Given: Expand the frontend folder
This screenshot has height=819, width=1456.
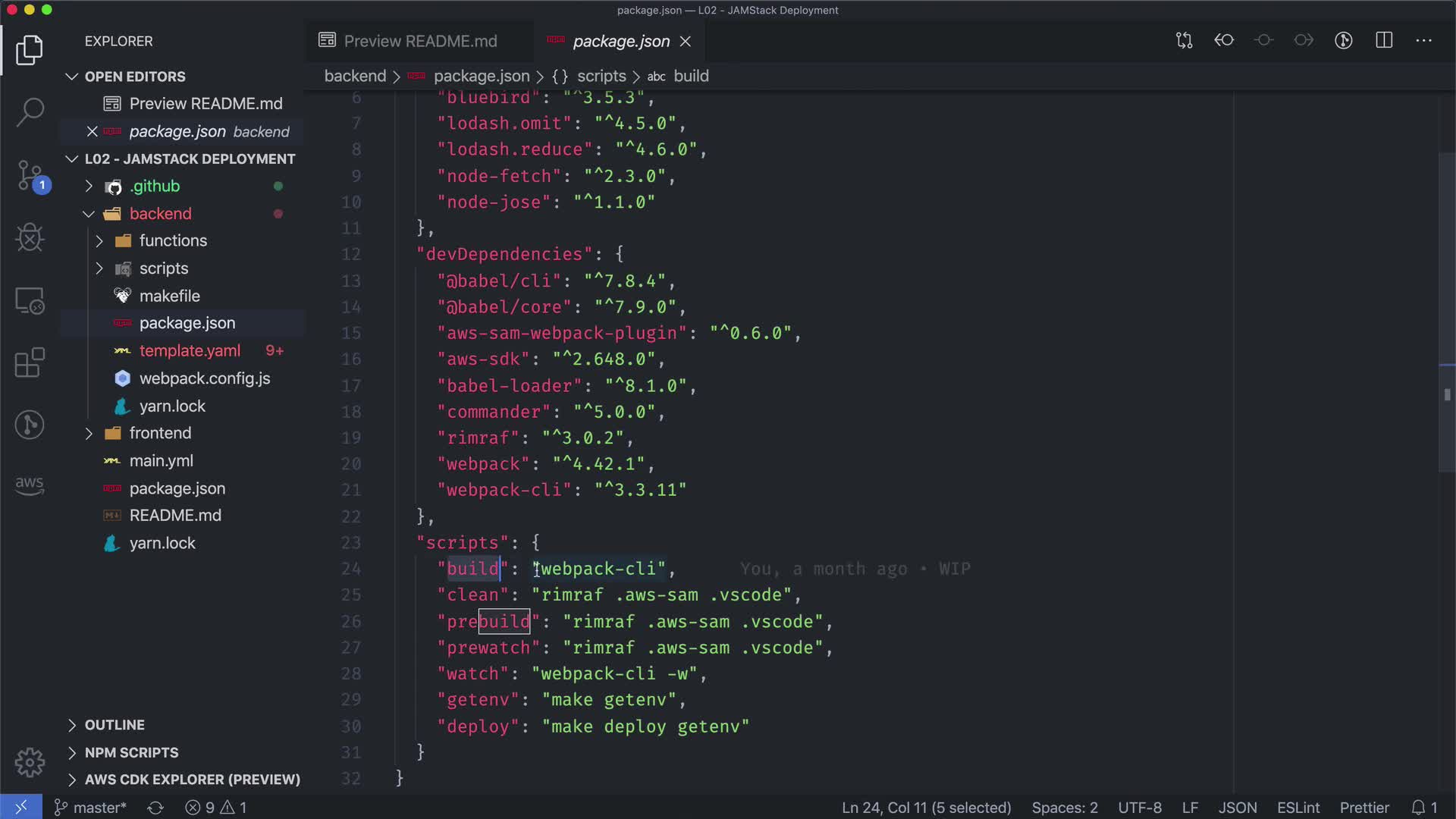Looking at the screenshot, I should (160, 433).
